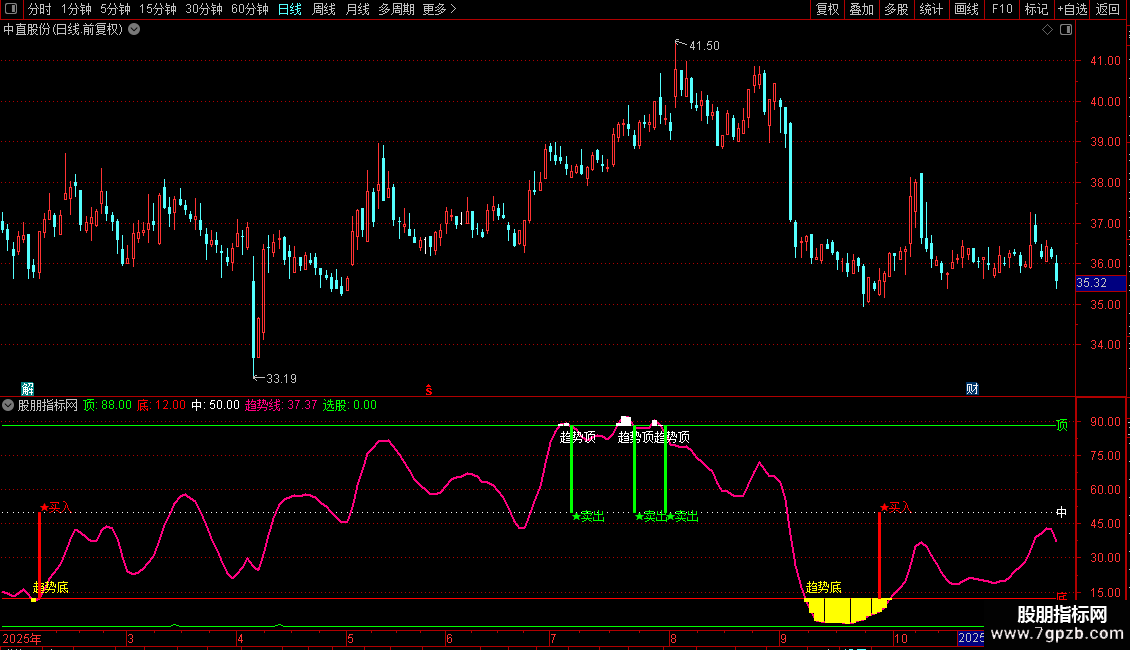Switch to 分时 intraday view
Viewport: 1130px width, 650px height.
click(40, 9)
